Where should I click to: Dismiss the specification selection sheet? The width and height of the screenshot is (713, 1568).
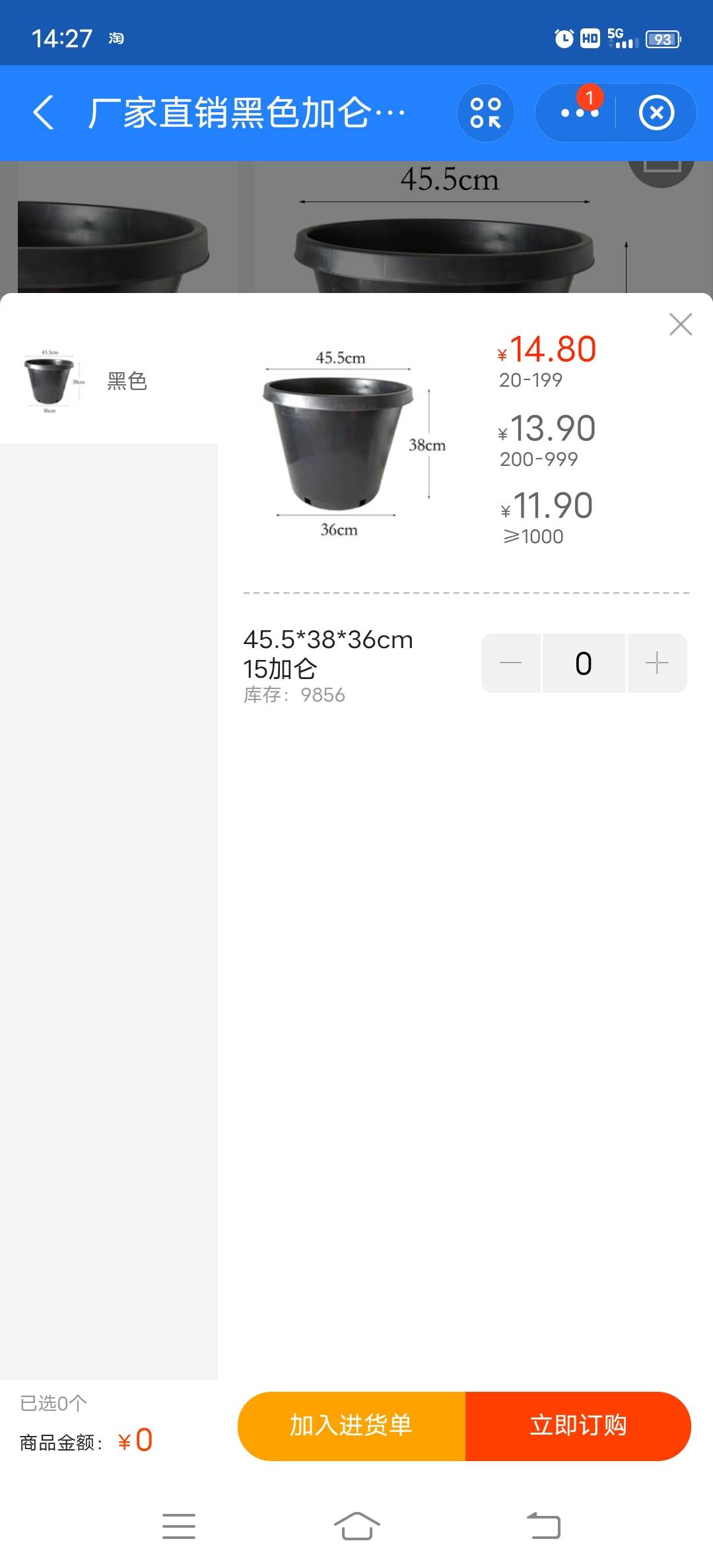pyautogui.click(x=680, y=325)
